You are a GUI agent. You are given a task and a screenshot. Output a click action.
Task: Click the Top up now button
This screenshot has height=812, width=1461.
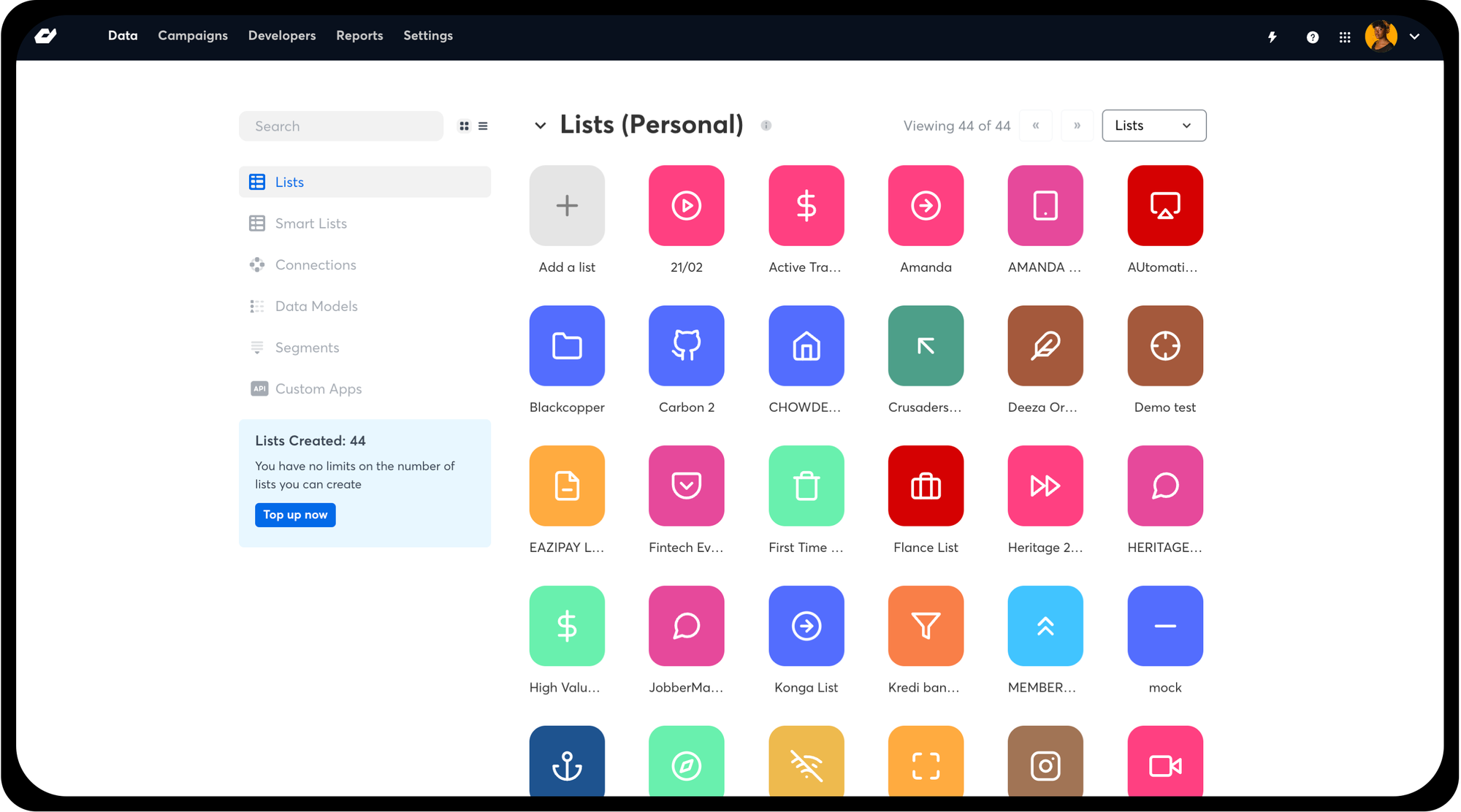(x=294, y=514)
